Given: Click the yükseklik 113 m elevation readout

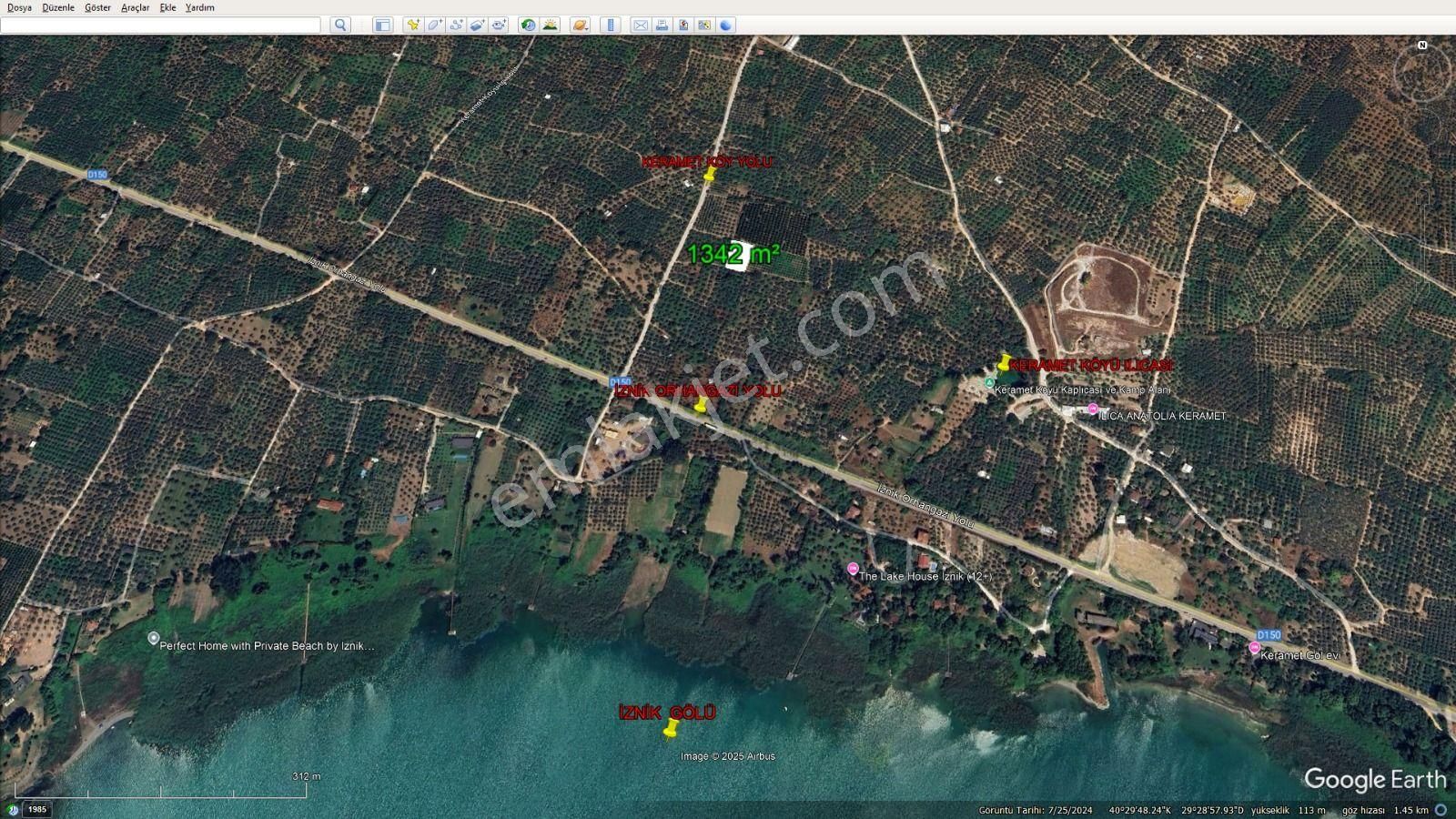Looking at the screenshot, I should coord(1289,810).
